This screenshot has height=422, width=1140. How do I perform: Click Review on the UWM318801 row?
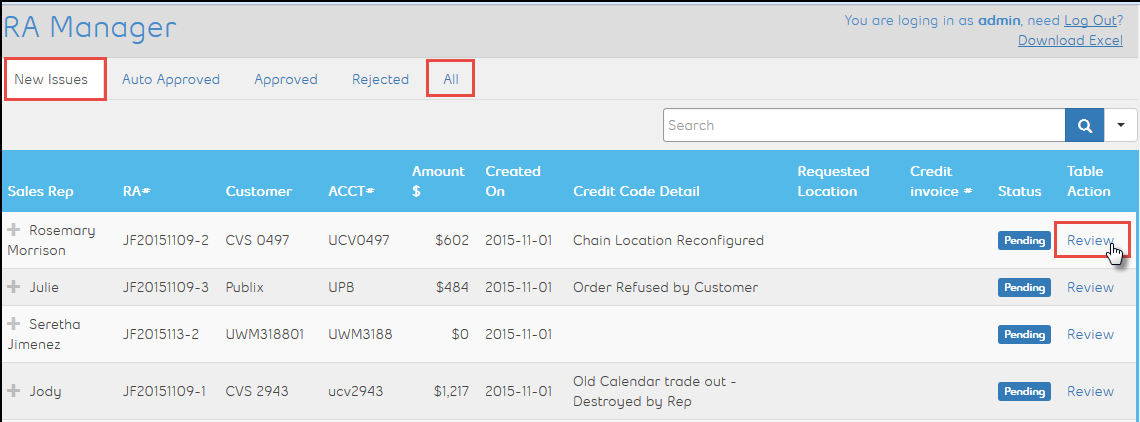(x=1090, y=334)
